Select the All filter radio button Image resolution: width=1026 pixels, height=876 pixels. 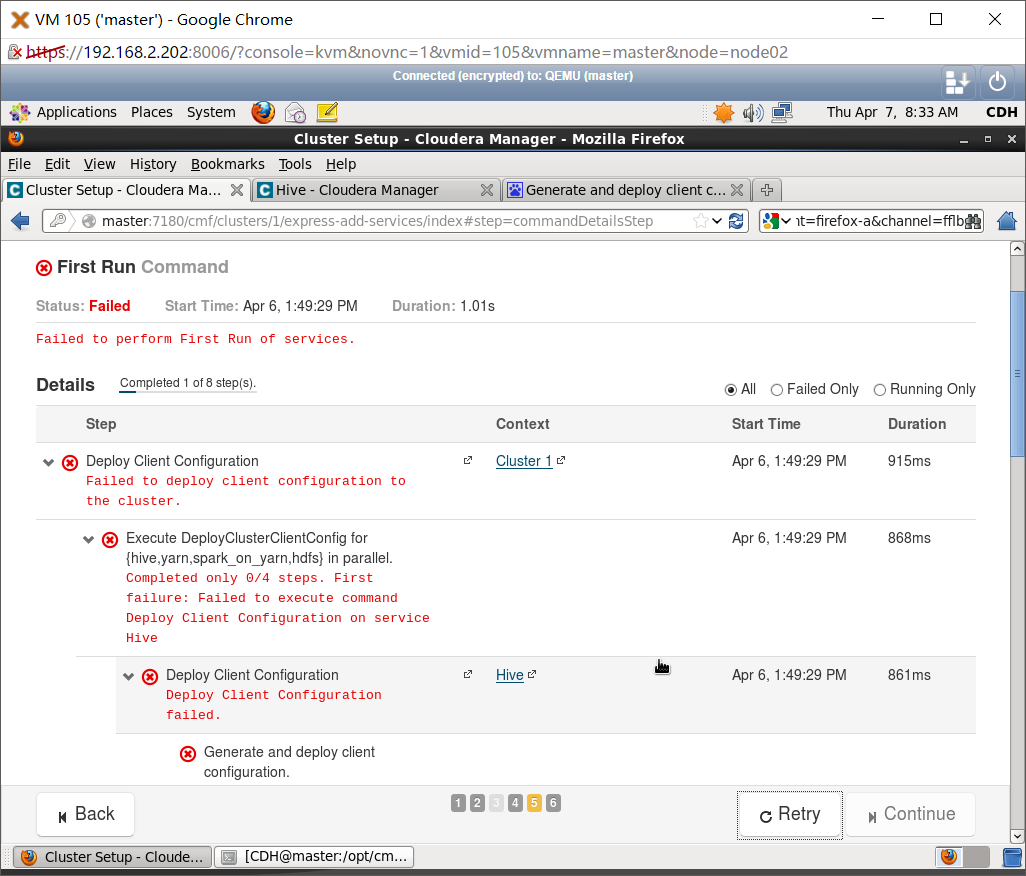pyautogui.click(x=731, y=390)
